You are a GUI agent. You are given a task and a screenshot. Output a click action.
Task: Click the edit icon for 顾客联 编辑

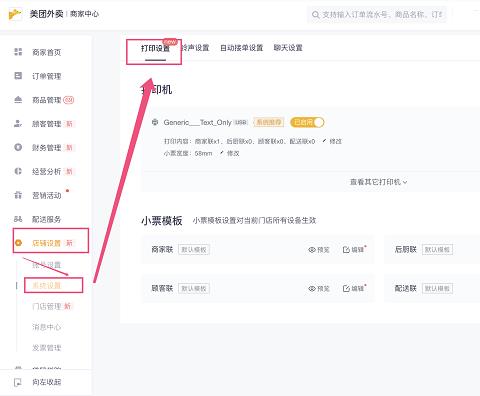(346, 288)
